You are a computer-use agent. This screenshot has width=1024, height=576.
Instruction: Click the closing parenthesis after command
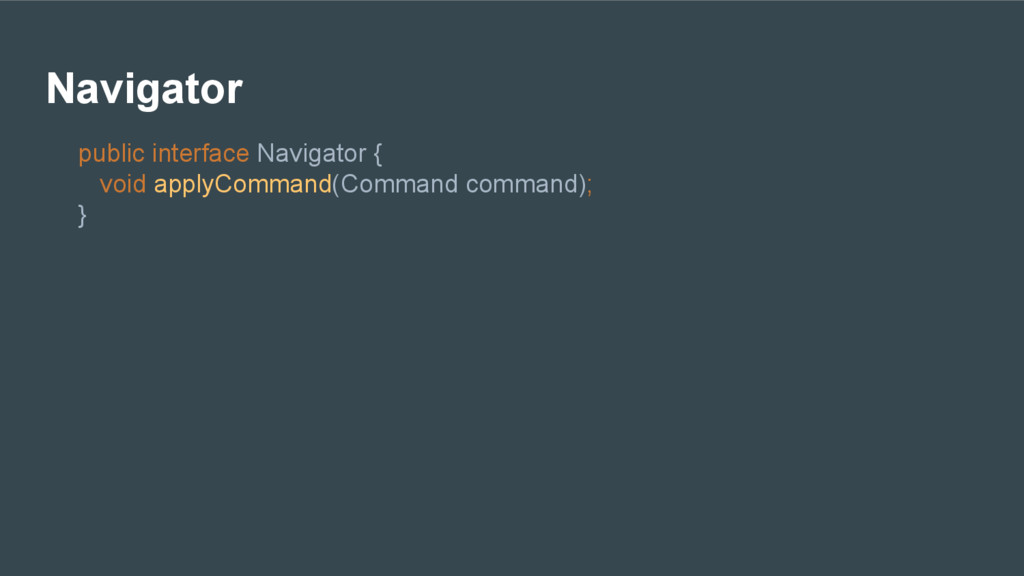click(583, 185)
